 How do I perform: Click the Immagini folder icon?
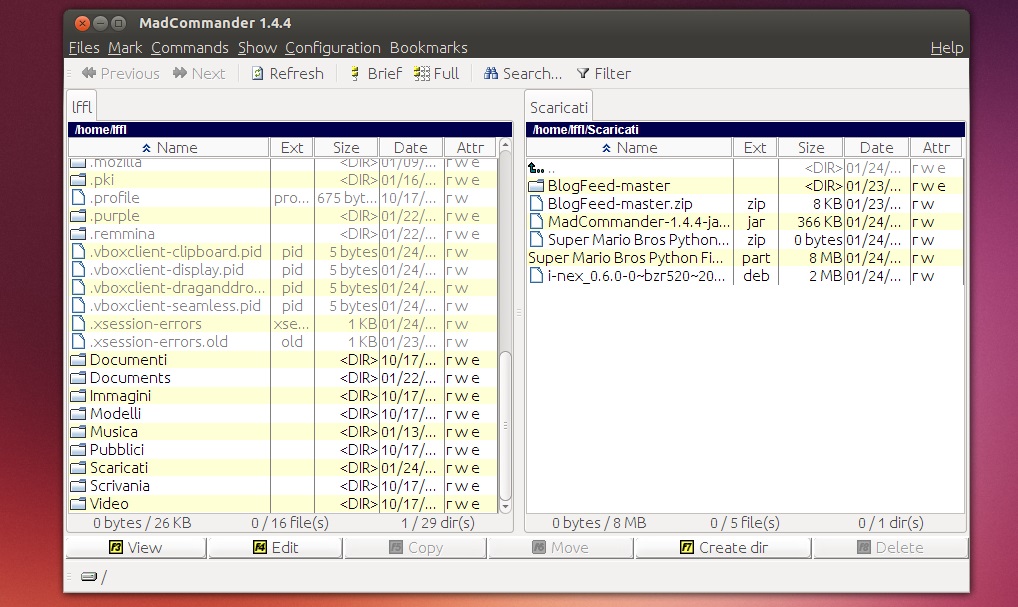[x=78, y=396]
